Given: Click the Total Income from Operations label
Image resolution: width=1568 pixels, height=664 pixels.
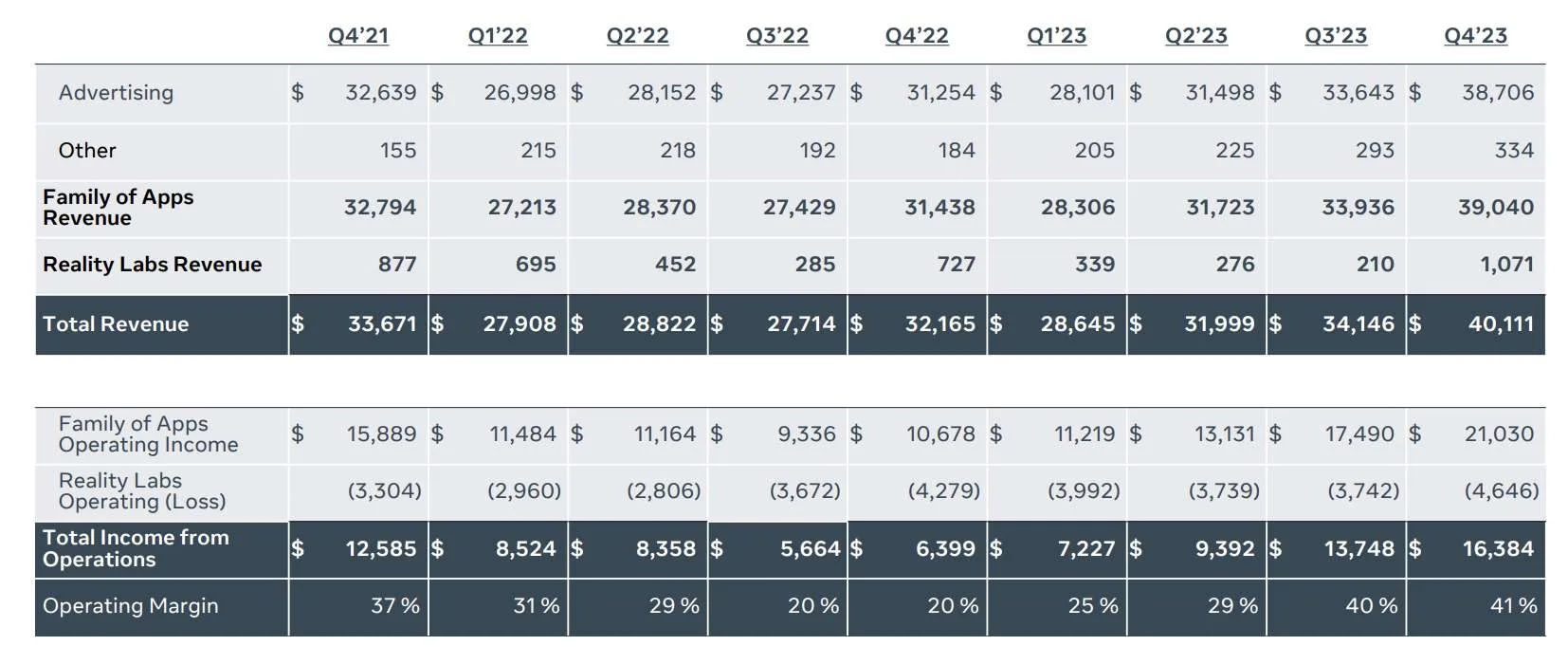Looking at the screenshot, I should pyautogui.click(x=137, y=548).
